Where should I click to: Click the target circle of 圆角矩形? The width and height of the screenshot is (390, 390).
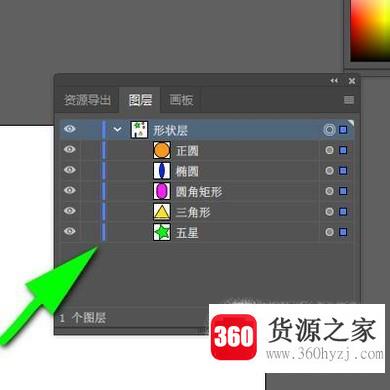click(x=329, y=191)
